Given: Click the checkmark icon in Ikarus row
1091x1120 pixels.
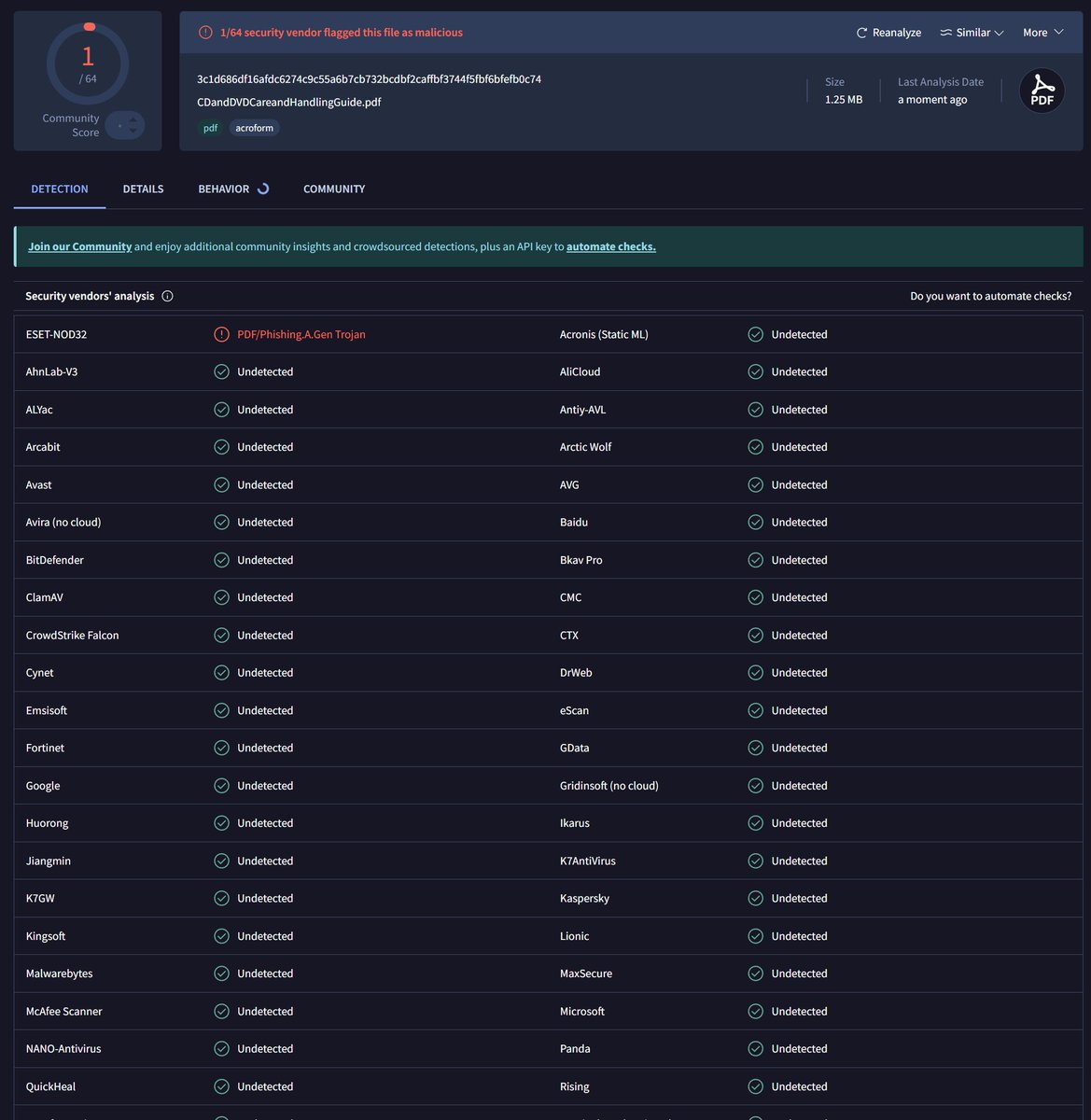Looking at the screenshot, I should pos(756,823).
